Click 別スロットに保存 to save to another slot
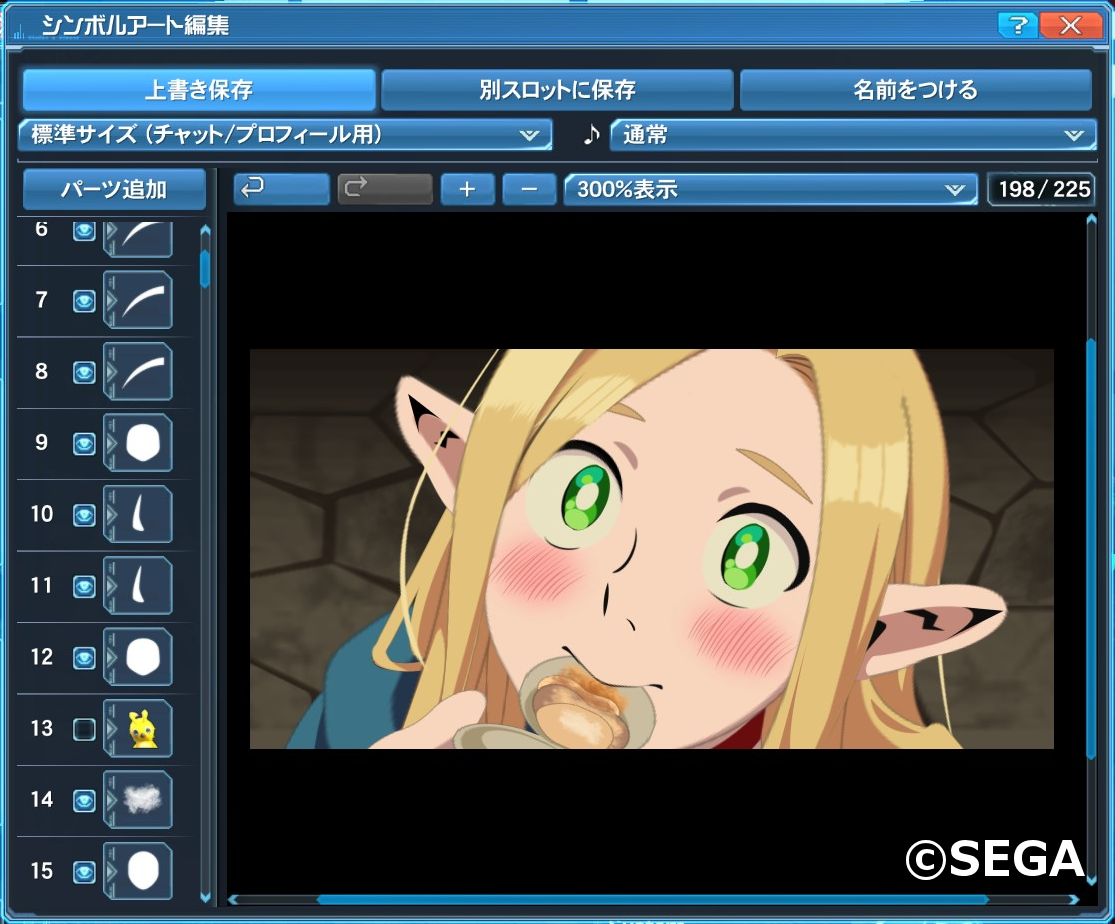This screenshot has width=1115, height=924. tap(558, 90)
